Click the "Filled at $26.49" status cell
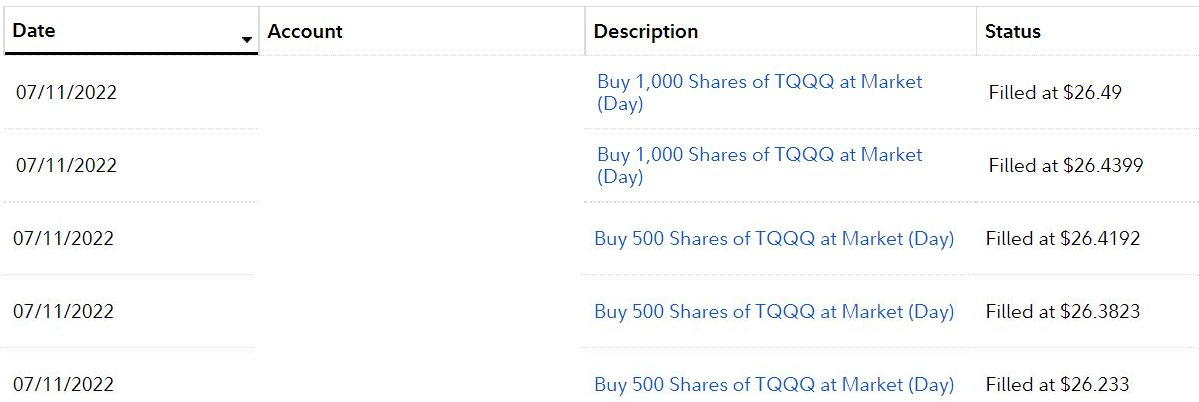 [1055, 93]
